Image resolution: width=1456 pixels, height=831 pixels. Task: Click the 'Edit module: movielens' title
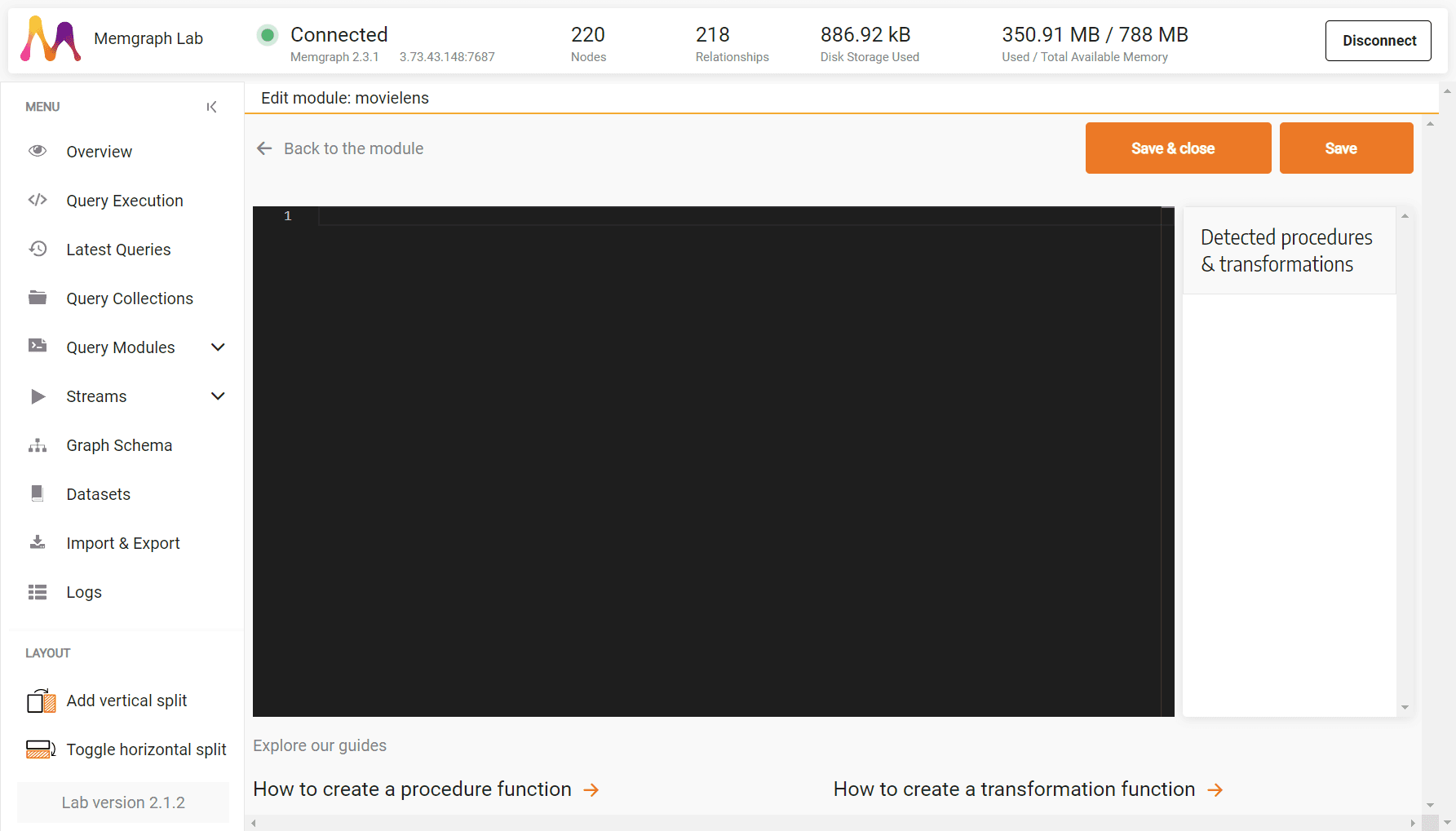[x=344, y=98]
